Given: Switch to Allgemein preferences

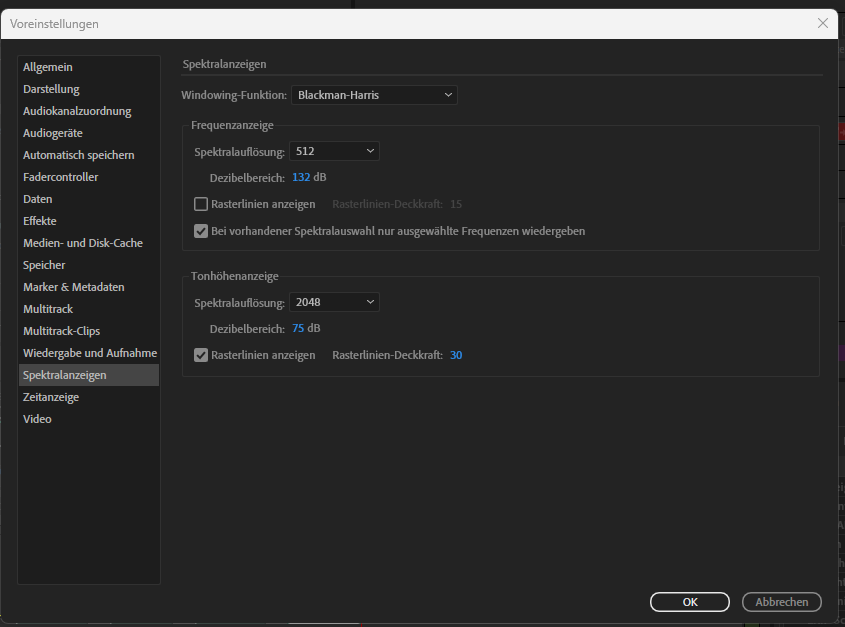Looking at the screenshot, I should point(48,66).
